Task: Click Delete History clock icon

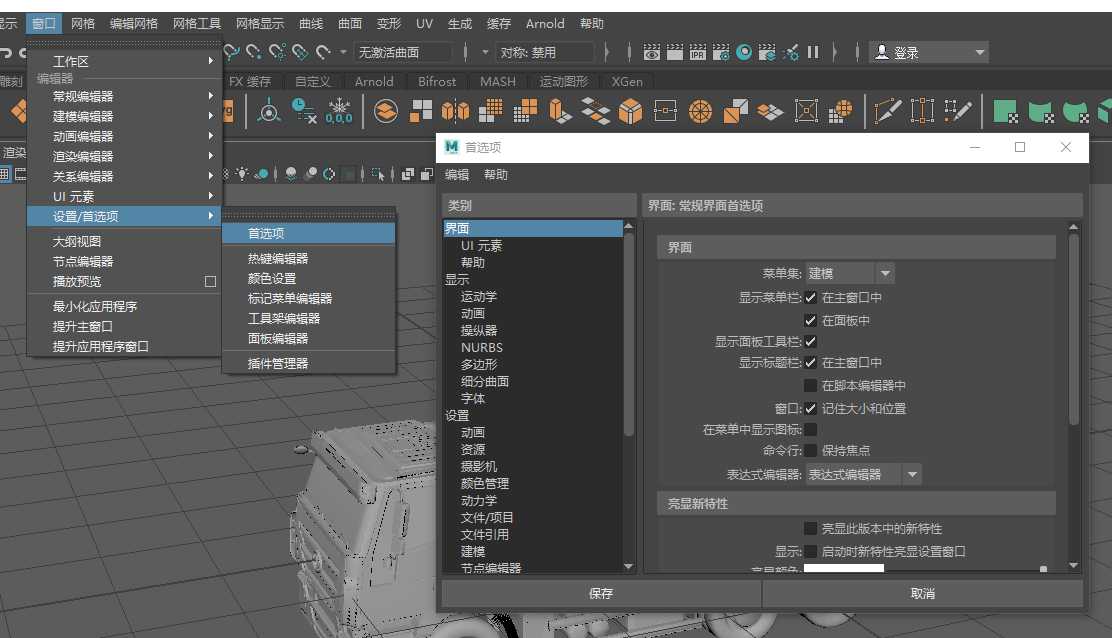Action: tap(304, 111)
